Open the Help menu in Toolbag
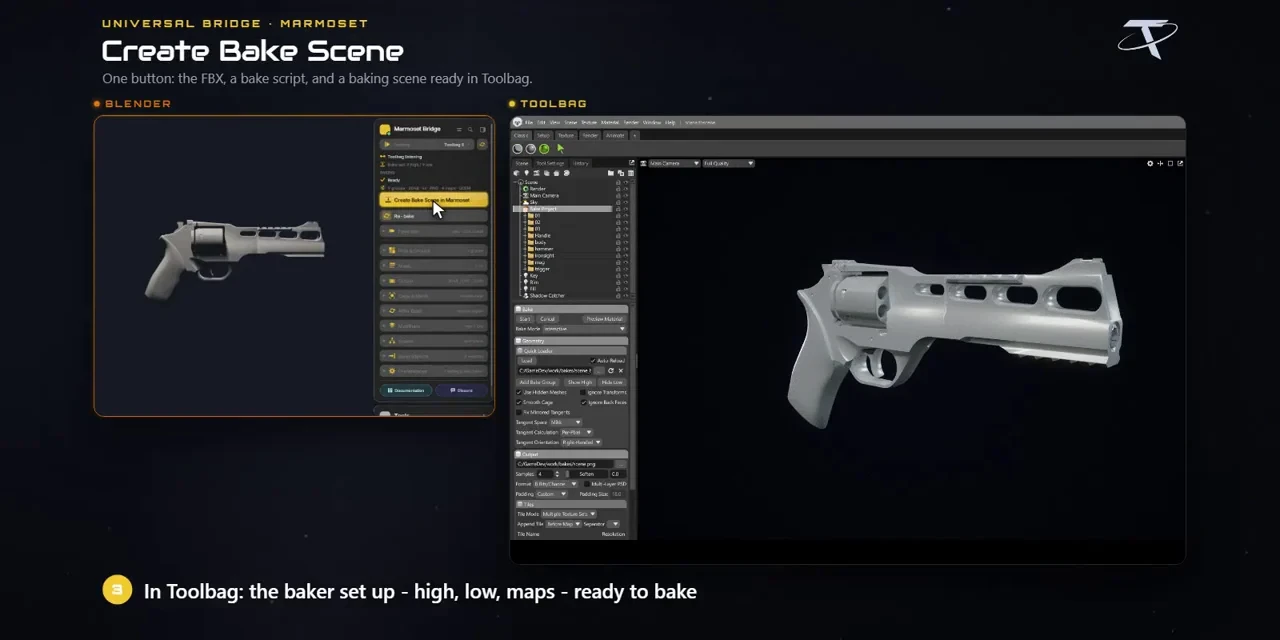Viewport: 1280px width, 640px height. click(x=670, y=122)
